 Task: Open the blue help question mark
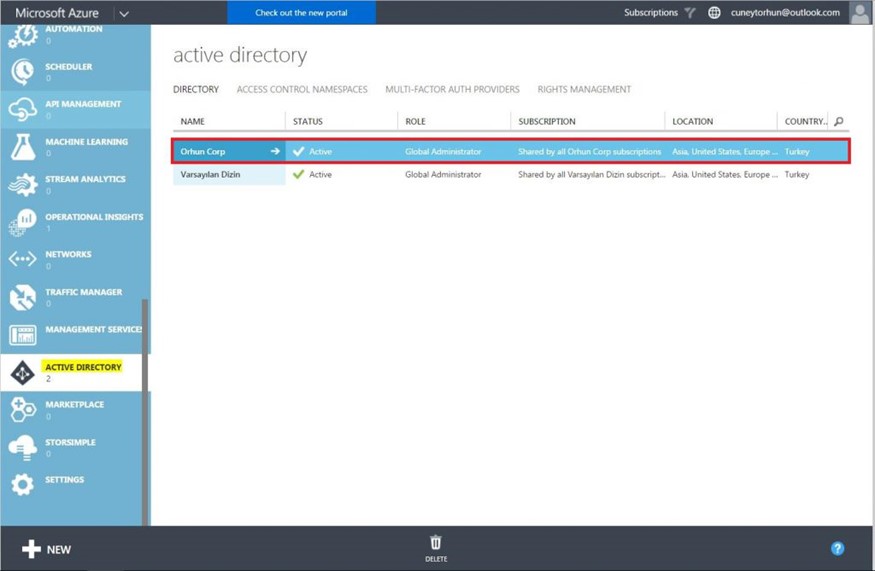point(837,549)
